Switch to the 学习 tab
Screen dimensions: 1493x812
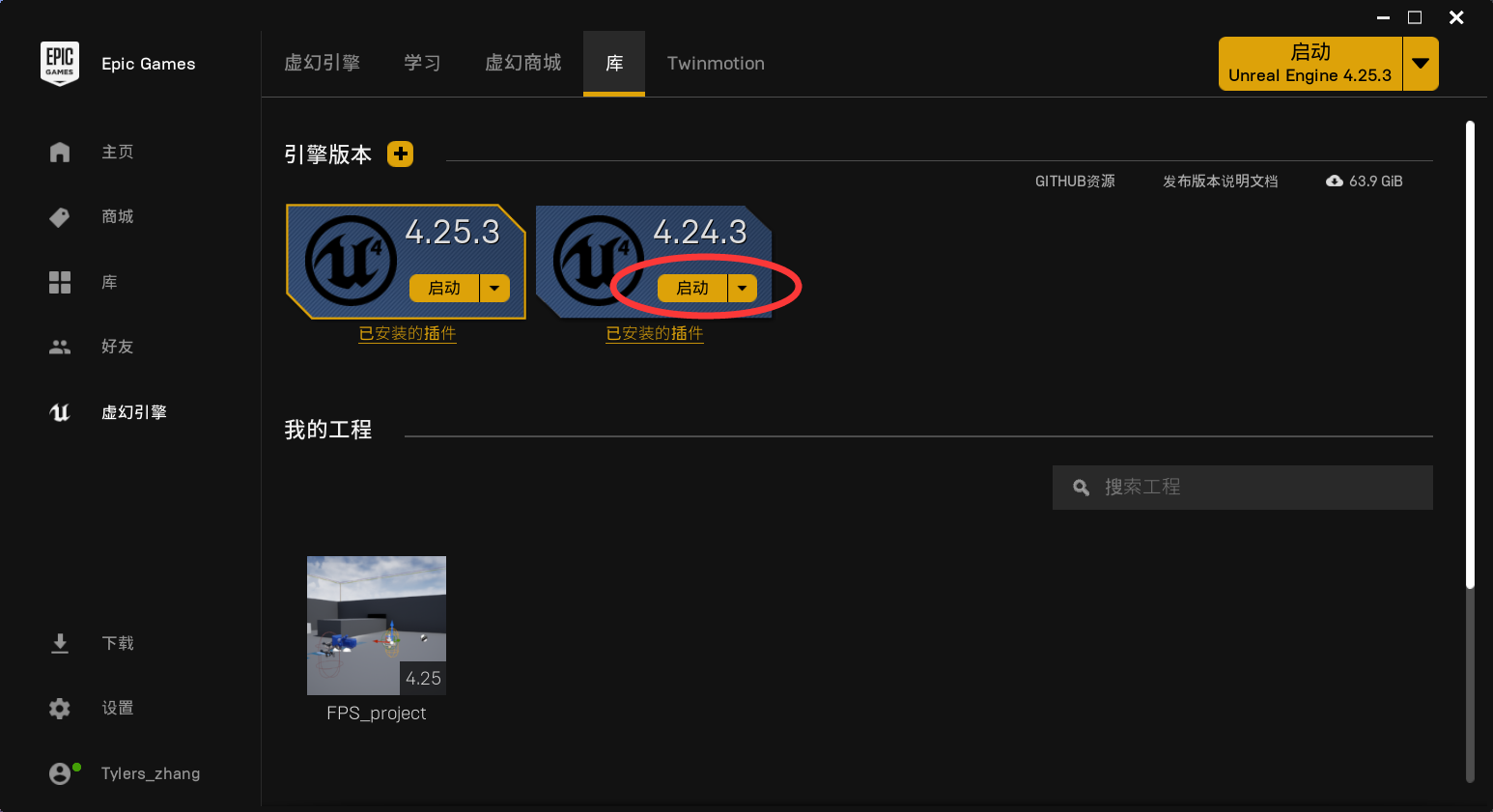(x=422, y=64)
